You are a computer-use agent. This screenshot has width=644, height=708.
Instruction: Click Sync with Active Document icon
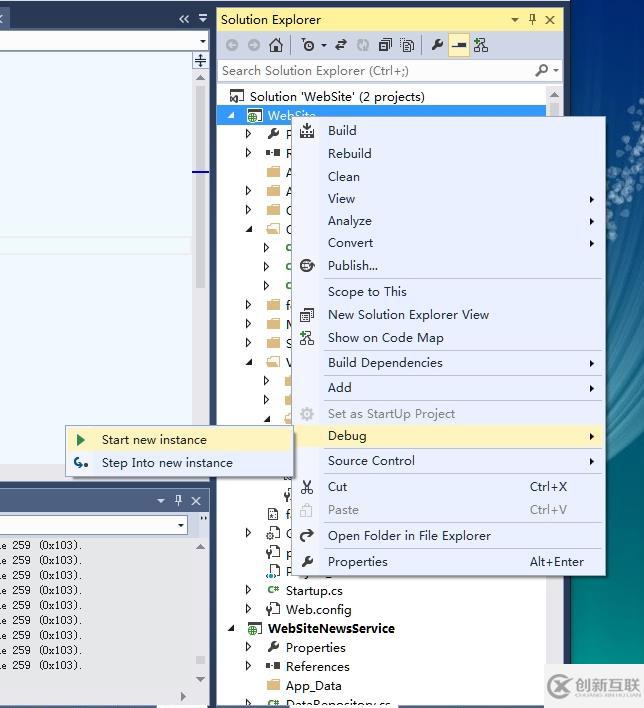pyautogui.click(x=342, y=45)
